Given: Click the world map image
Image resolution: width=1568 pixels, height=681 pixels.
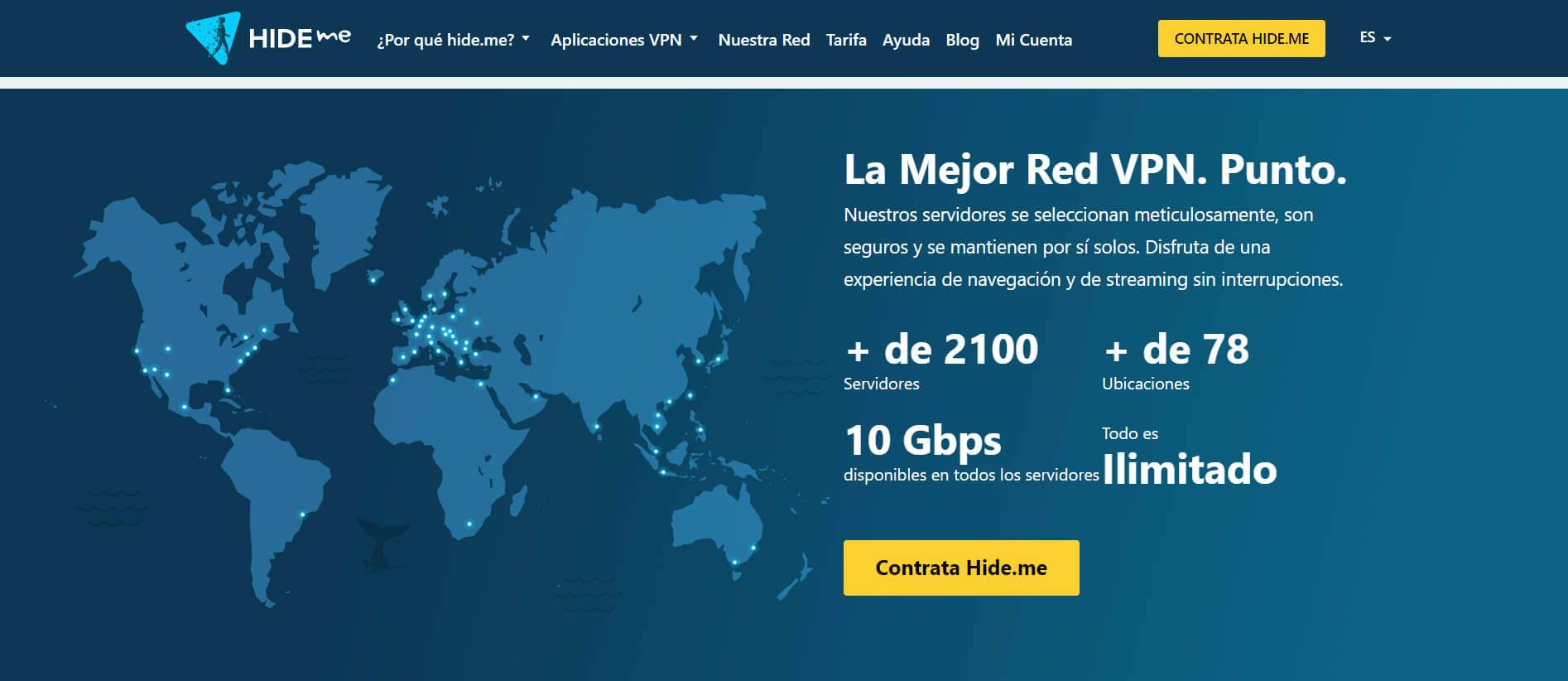Looking at the screenshot, I should click(438, 386).
